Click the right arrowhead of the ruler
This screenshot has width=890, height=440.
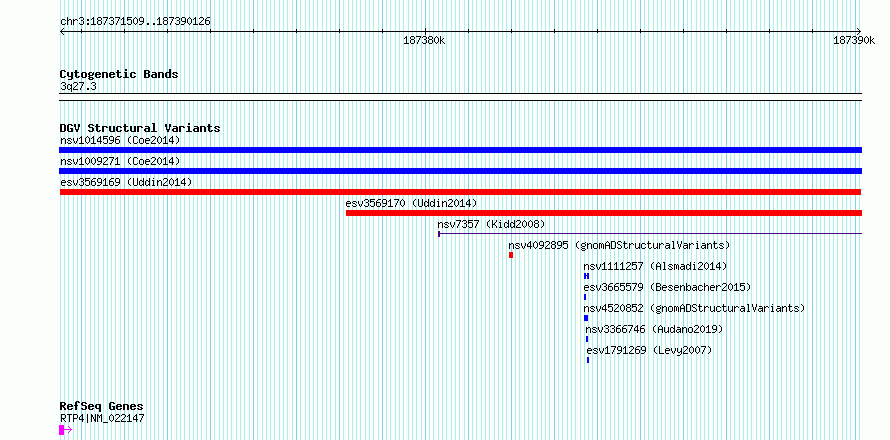[x=858, y=31]
